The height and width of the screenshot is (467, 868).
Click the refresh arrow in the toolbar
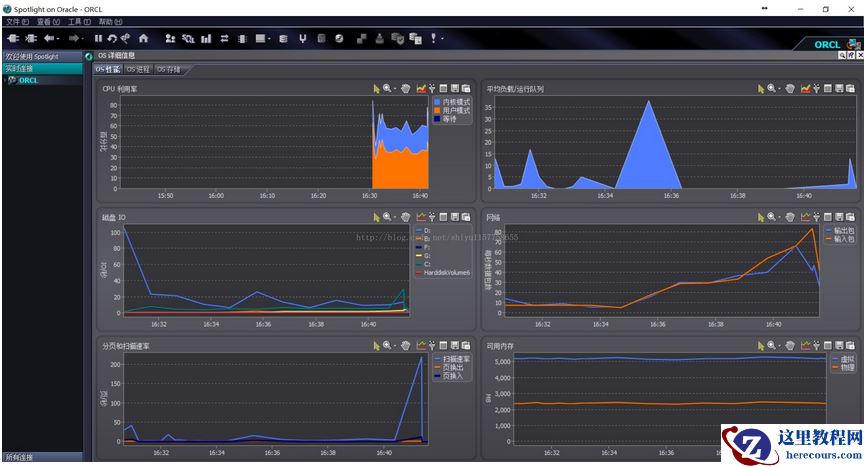pyautogui.click(x=112, y=38)
